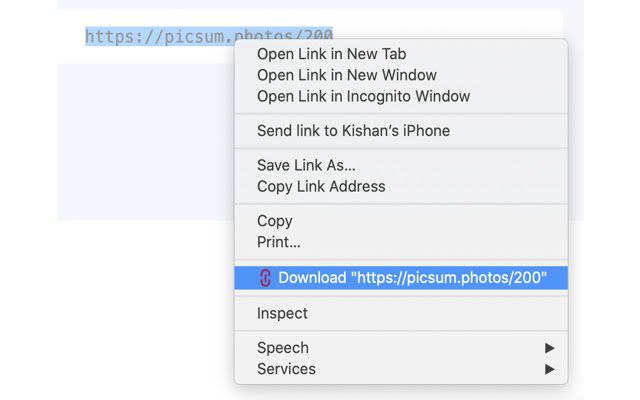Select Open Link in Incognito Window

[363, 96]
